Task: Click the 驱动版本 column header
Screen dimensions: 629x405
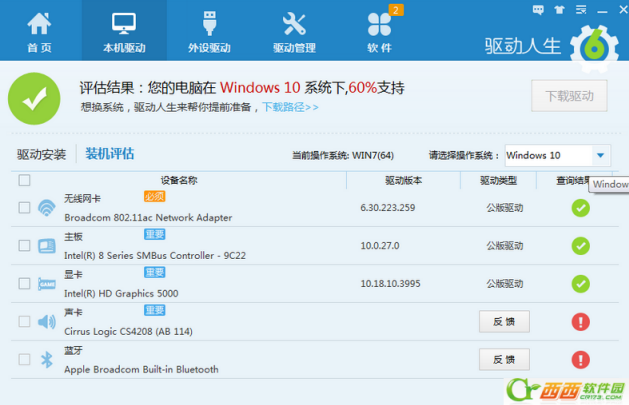Action: click(404, 180)
